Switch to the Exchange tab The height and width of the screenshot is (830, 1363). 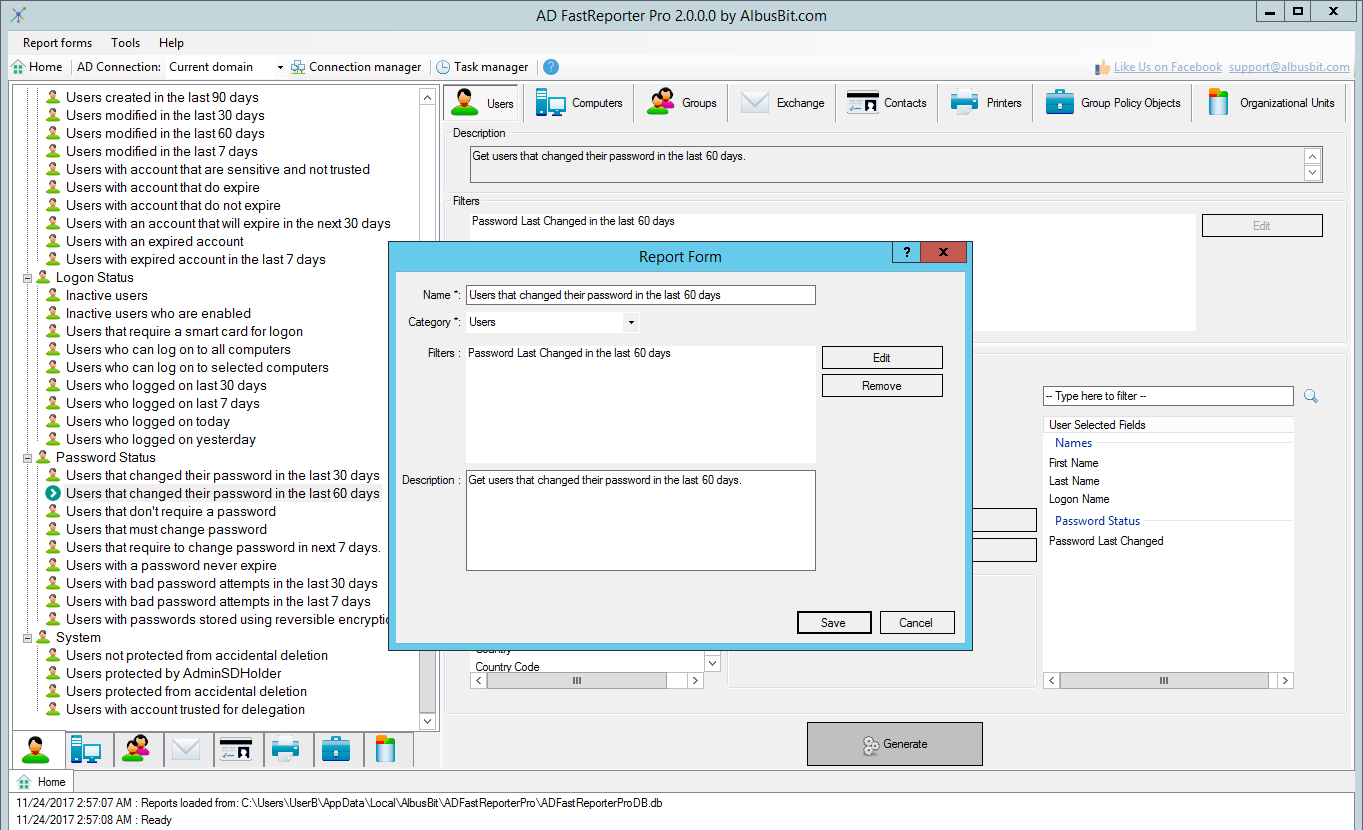pos(783,102)
